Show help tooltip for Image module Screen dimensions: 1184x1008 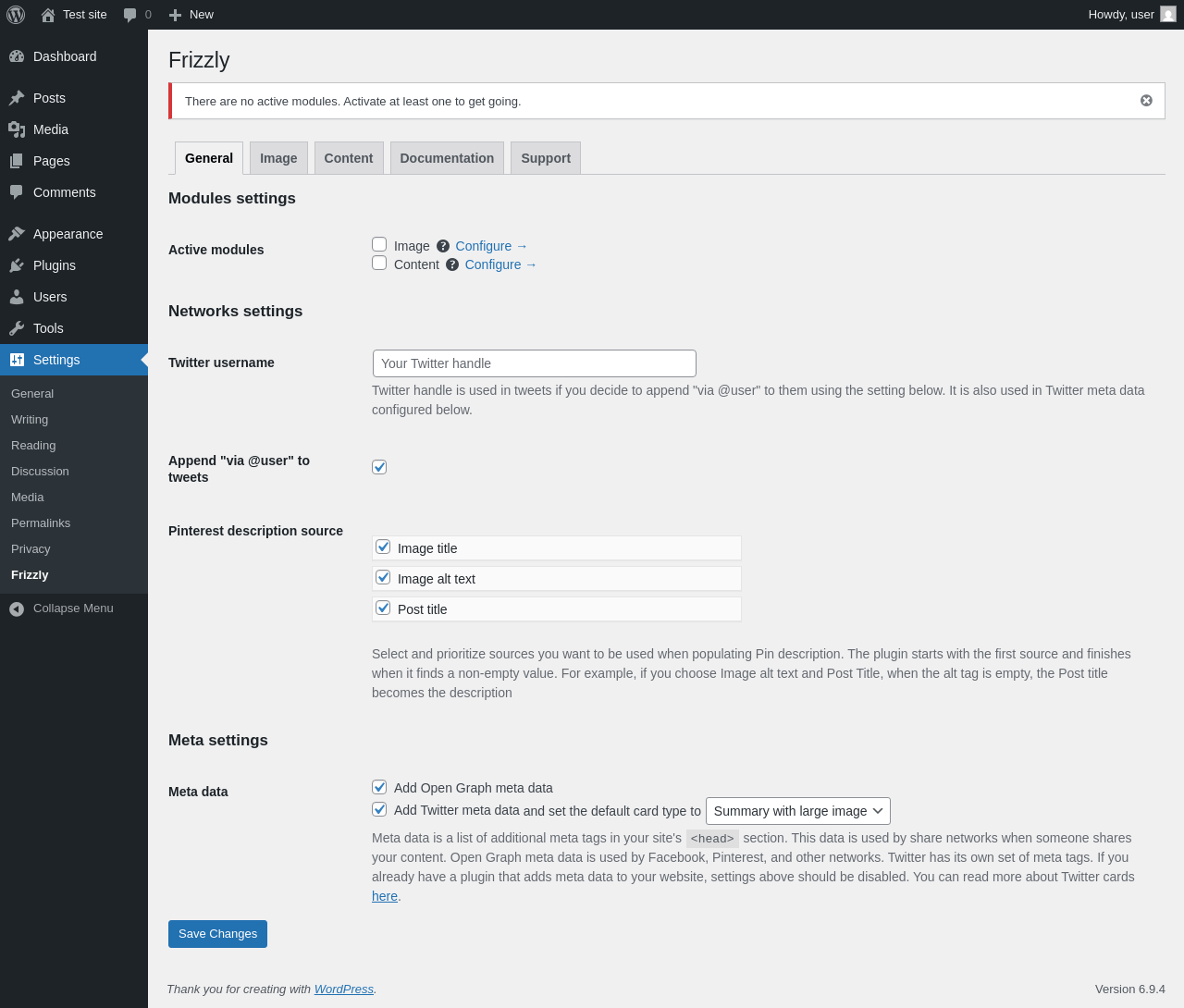point(443,246)
